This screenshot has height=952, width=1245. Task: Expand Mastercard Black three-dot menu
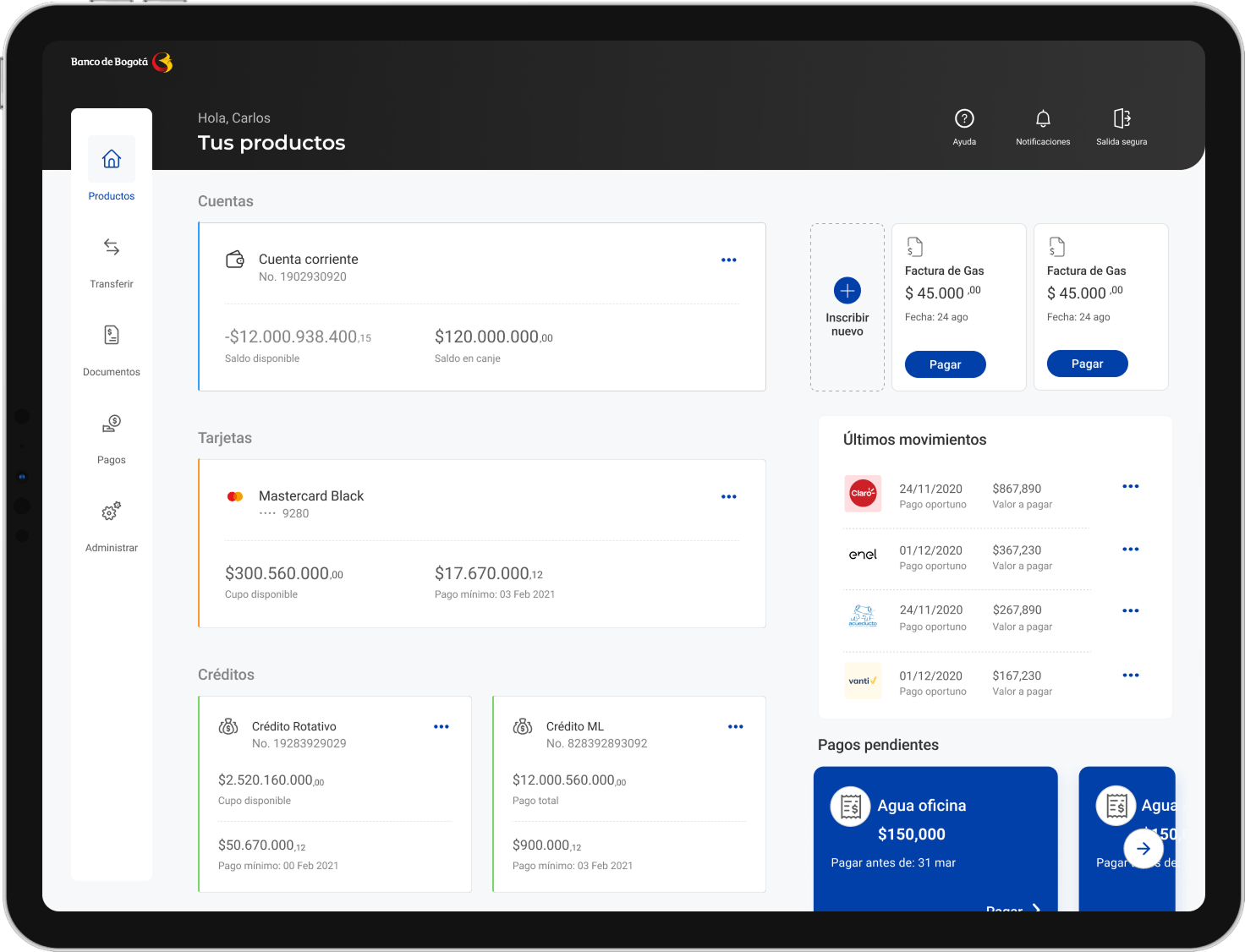pos(728,497)
